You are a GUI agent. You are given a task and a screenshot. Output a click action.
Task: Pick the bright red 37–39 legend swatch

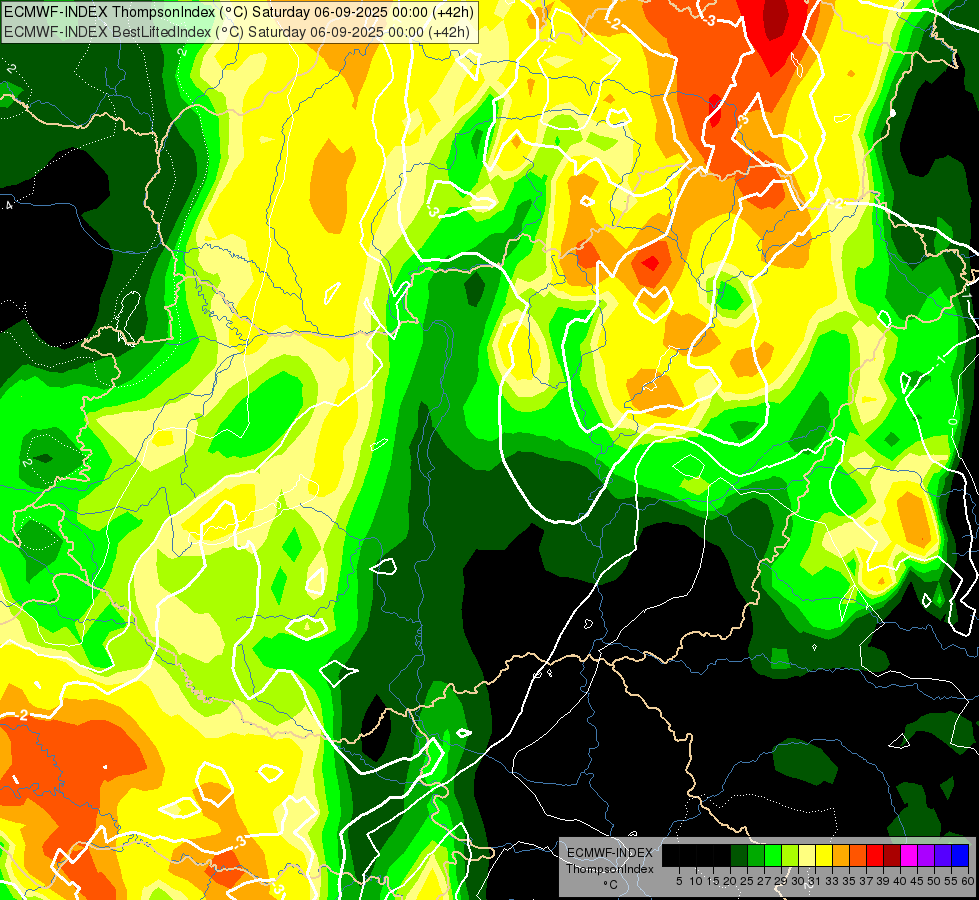pyautogui.click(x=875, y=855)
